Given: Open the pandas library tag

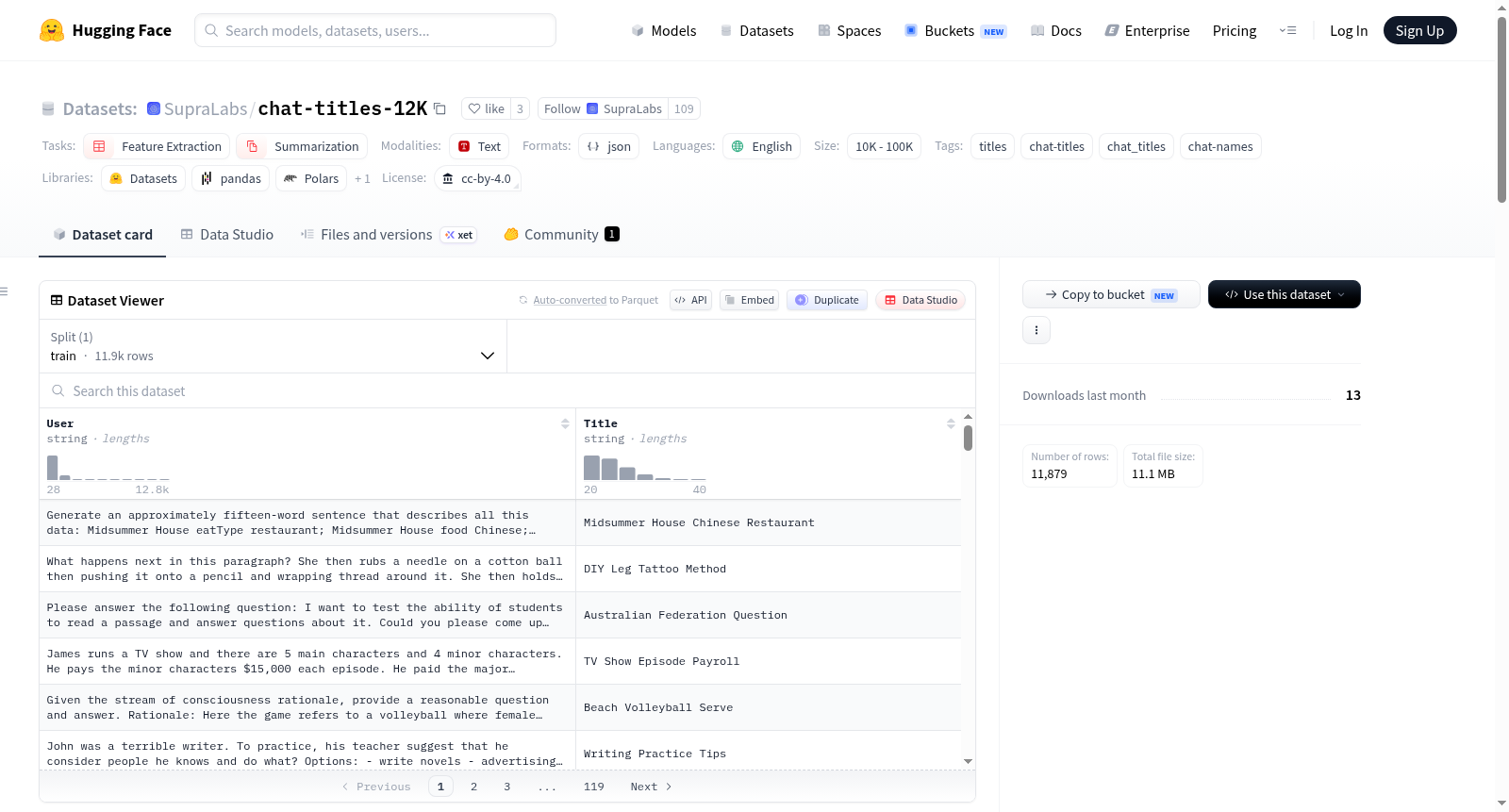Looking at the screenshot, I should coord(231,178).
